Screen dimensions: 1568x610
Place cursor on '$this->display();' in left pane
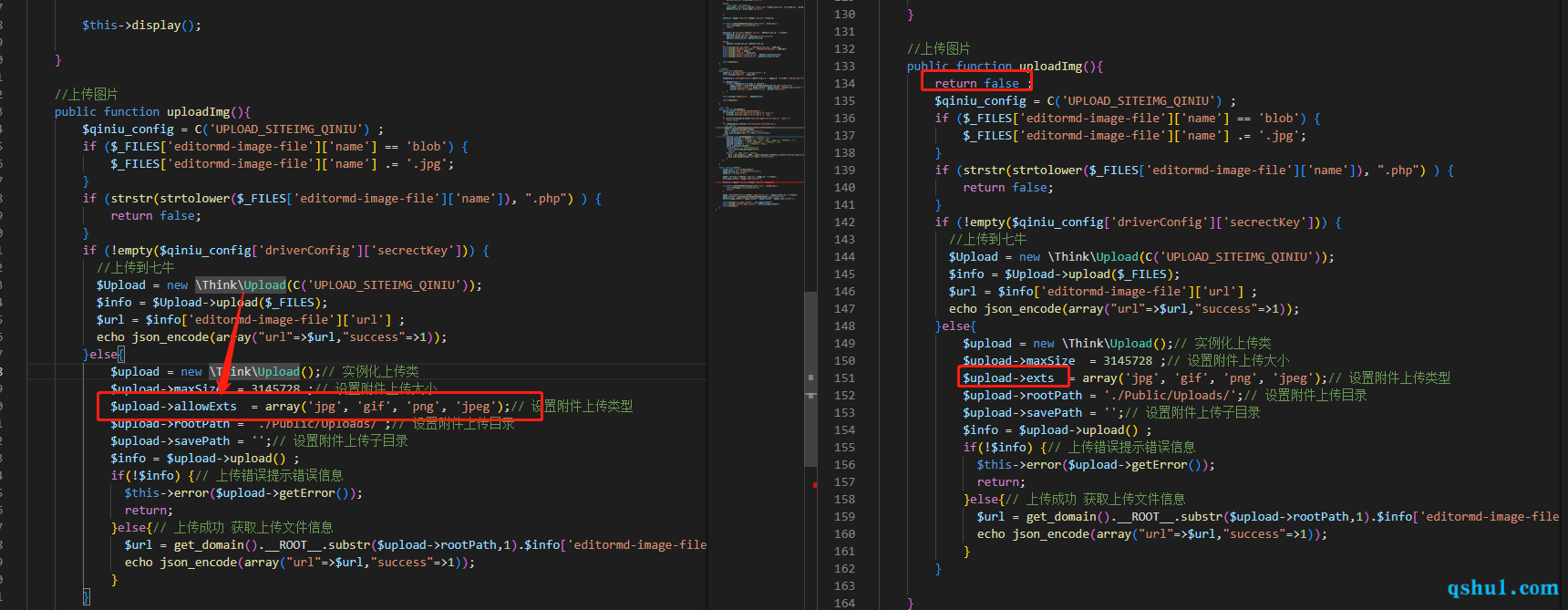[x=141, y=25]
